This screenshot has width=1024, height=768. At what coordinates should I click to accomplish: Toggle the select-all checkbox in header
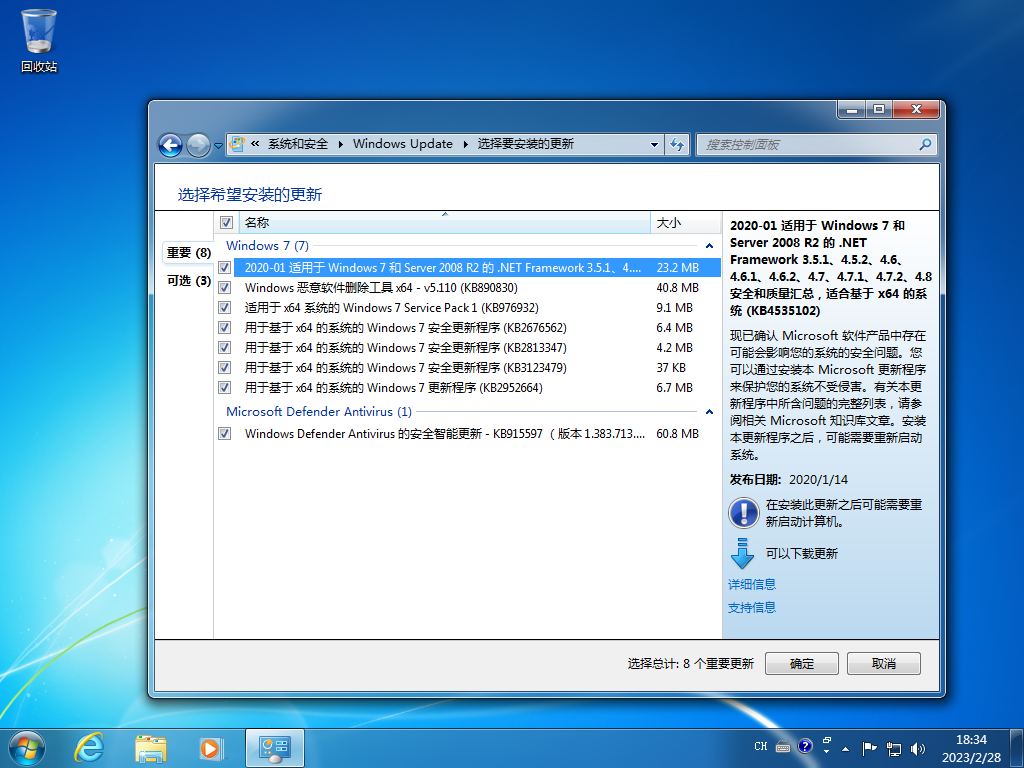[x=226, y=223]
